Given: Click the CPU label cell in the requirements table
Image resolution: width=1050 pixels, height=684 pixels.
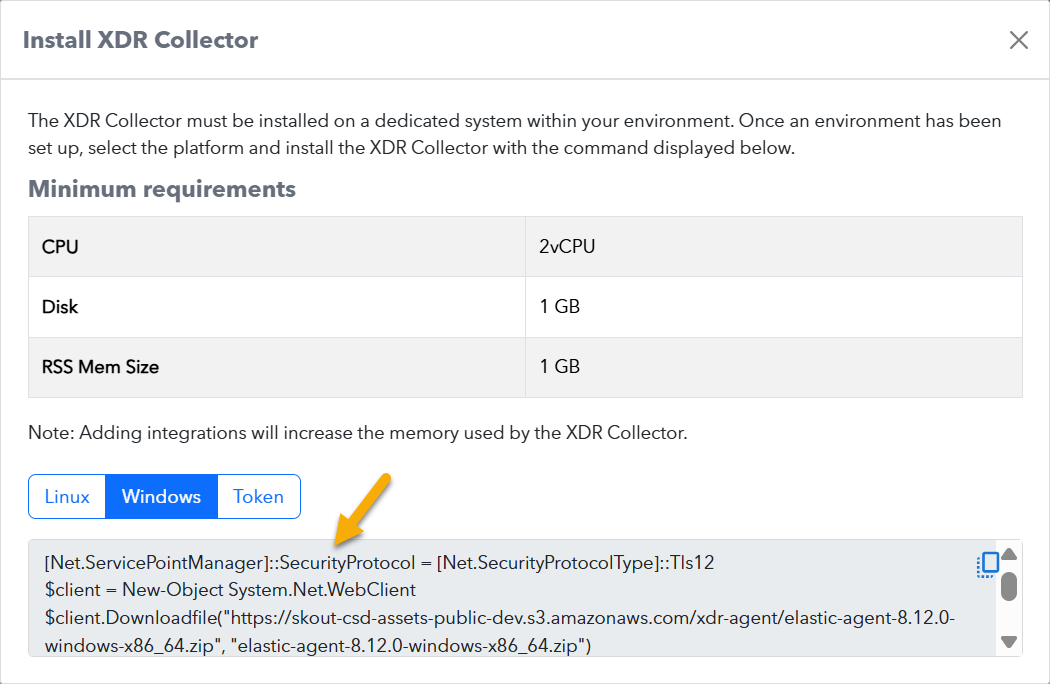Looking at the screenshot, I should 61,246.
